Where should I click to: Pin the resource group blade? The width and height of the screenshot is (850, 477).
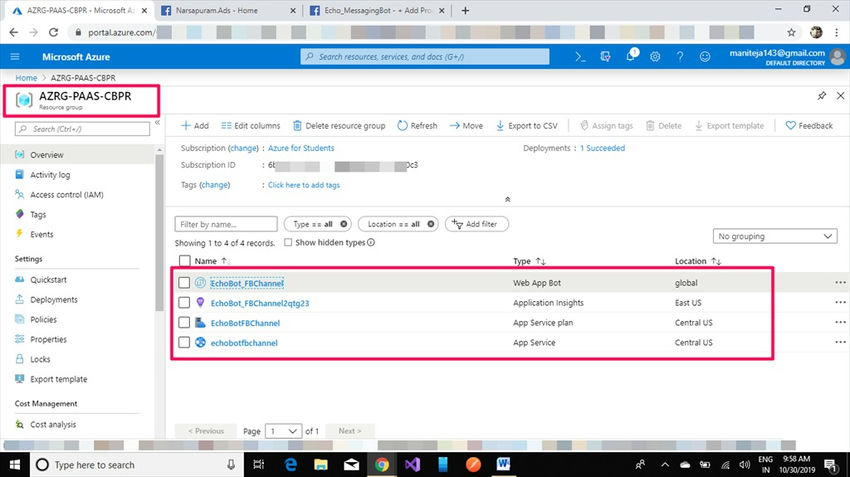pos(822,96)
